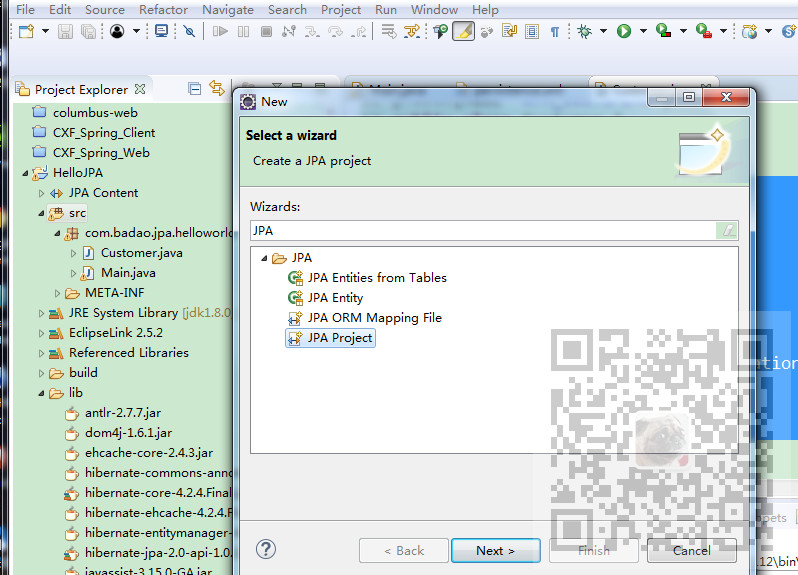
Task: Open the Refactor menu
Action: click(163, 10)
